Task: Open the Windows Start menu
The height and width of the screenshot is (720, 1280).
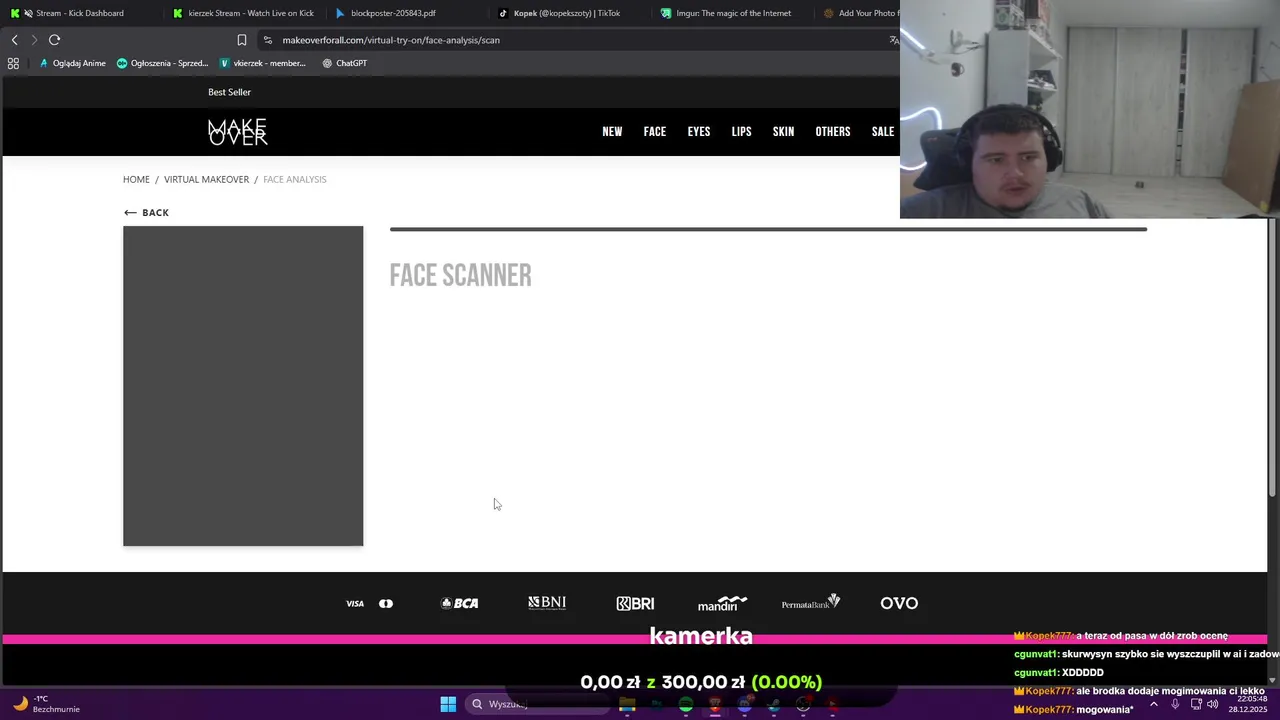Action: (x=448, y=704)
